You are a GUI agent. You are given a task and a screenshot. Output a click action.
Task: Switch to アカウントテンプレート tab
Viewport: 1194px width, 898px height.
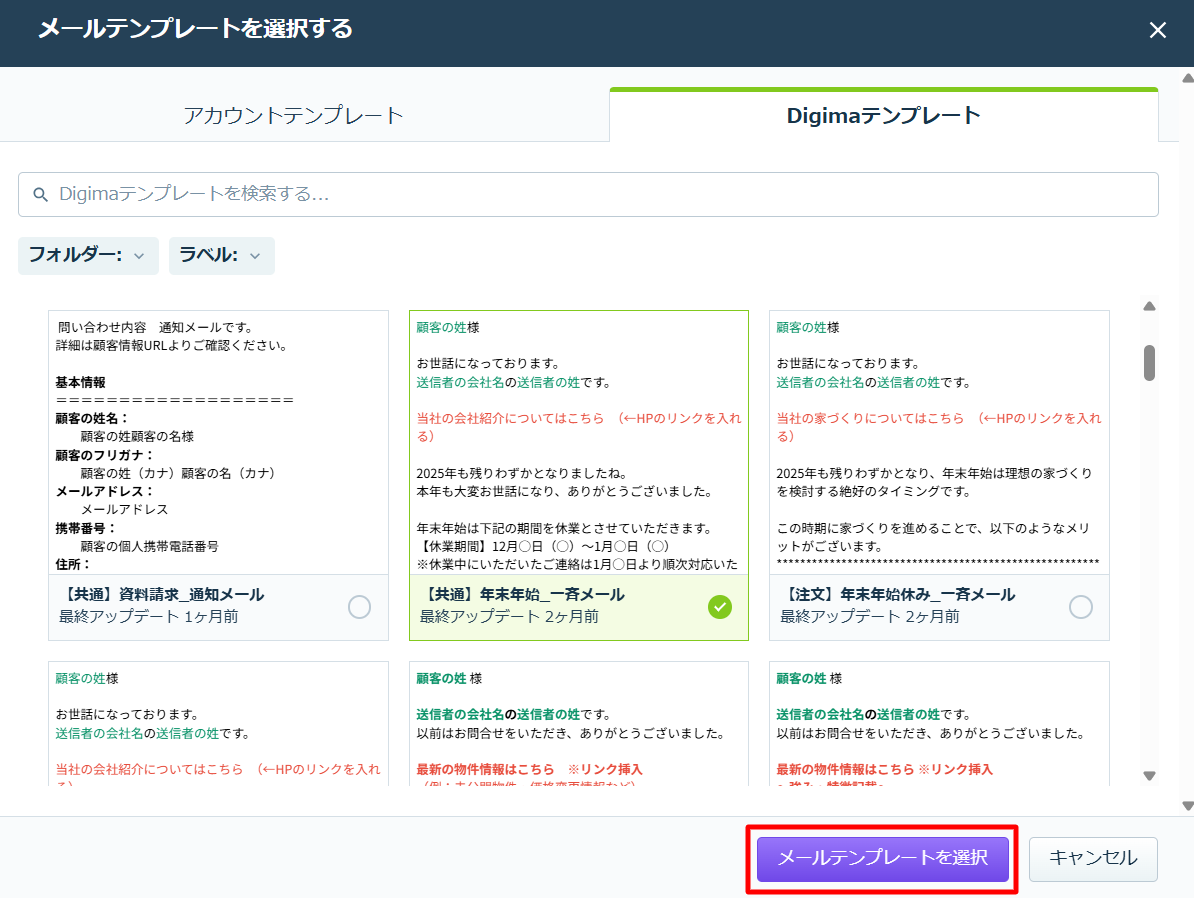coord(293,115)
